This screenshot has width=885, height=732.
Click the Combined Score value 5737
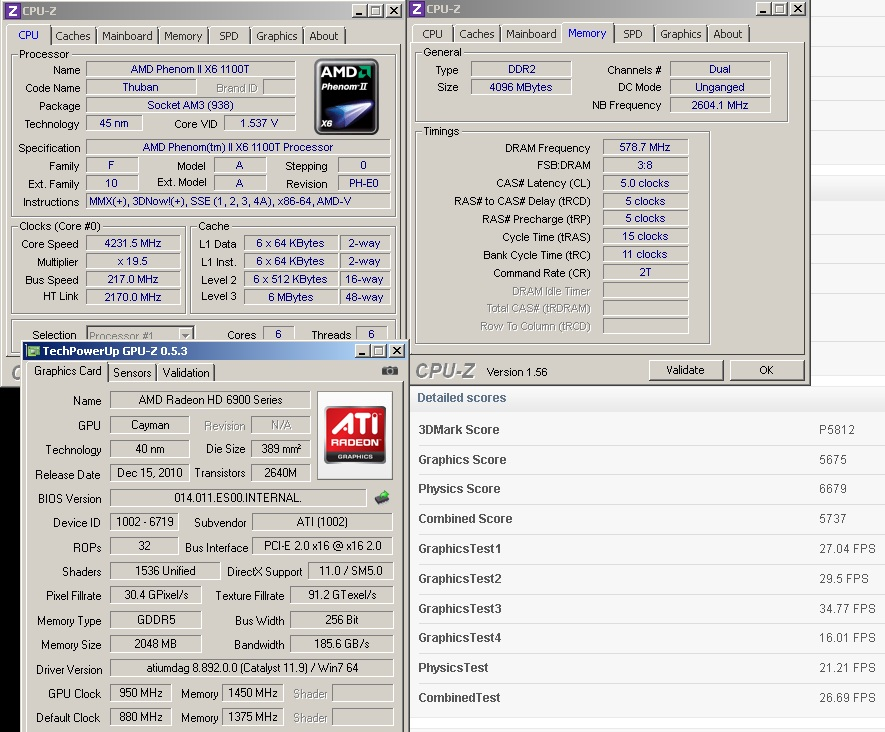833,519
